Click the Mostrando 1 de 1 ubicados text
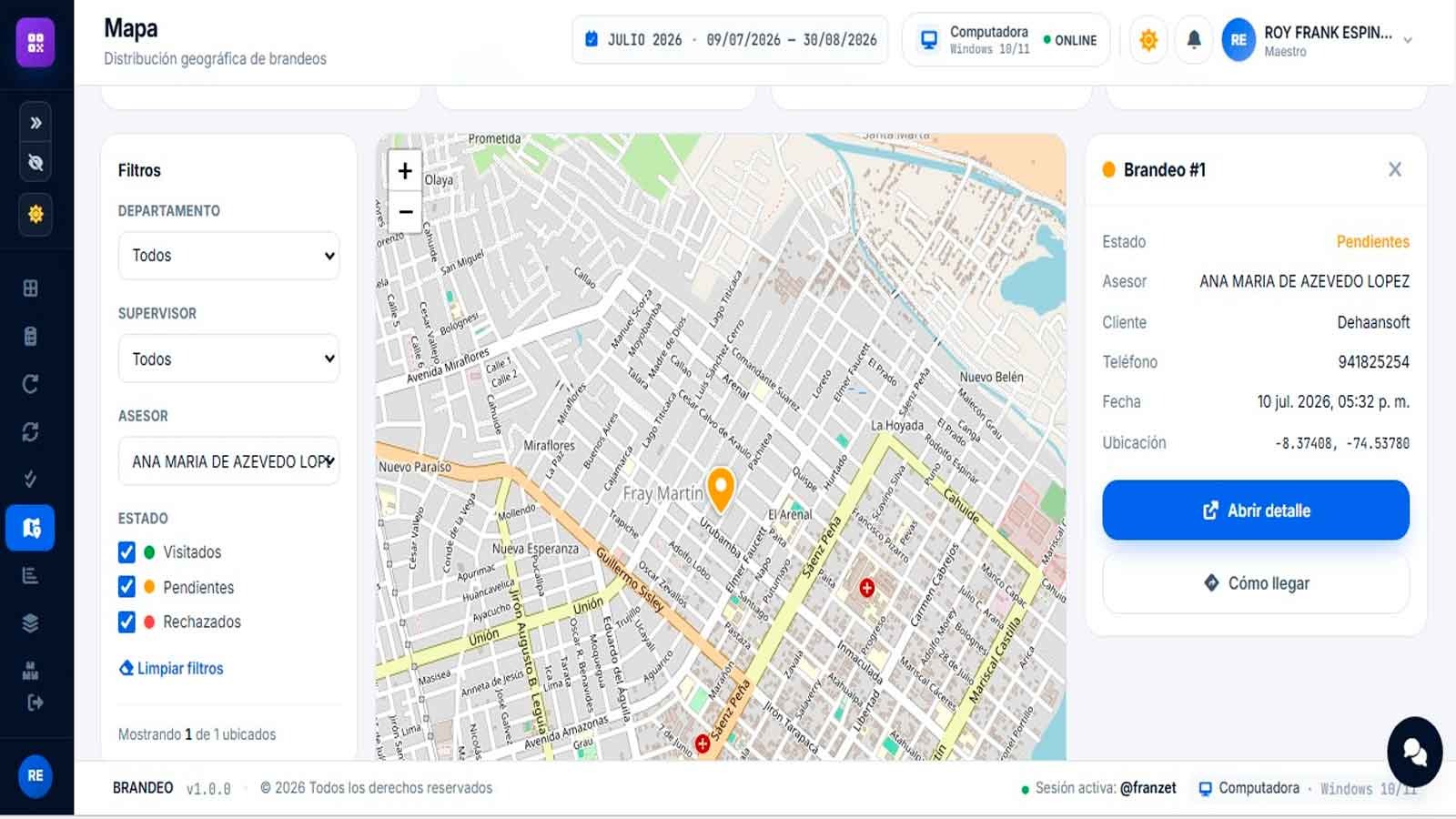Image resolution: width=1456 pixels, height=819 pixels. pos(197,734)
